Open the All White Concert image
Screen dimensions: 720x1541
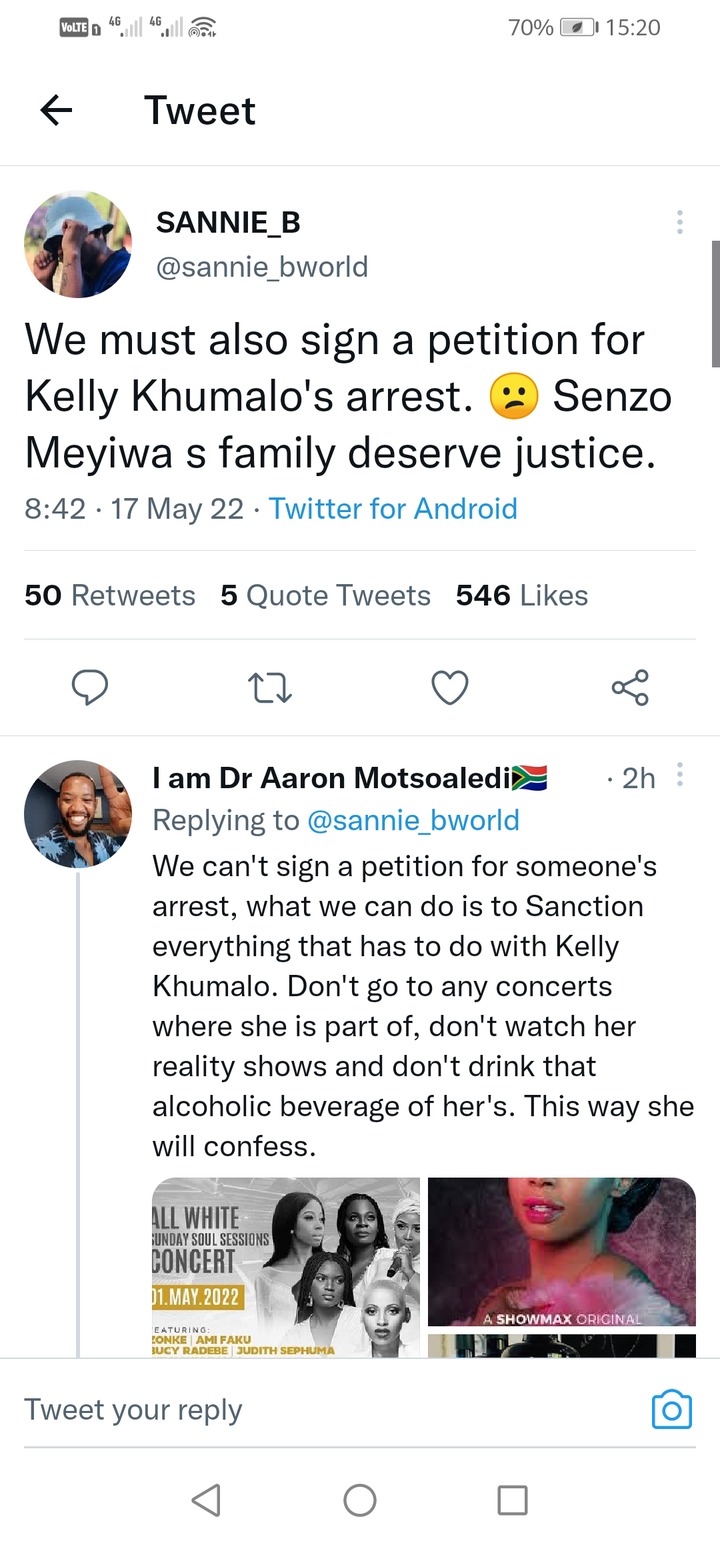pyautogui.click(x=286, y=1267)
